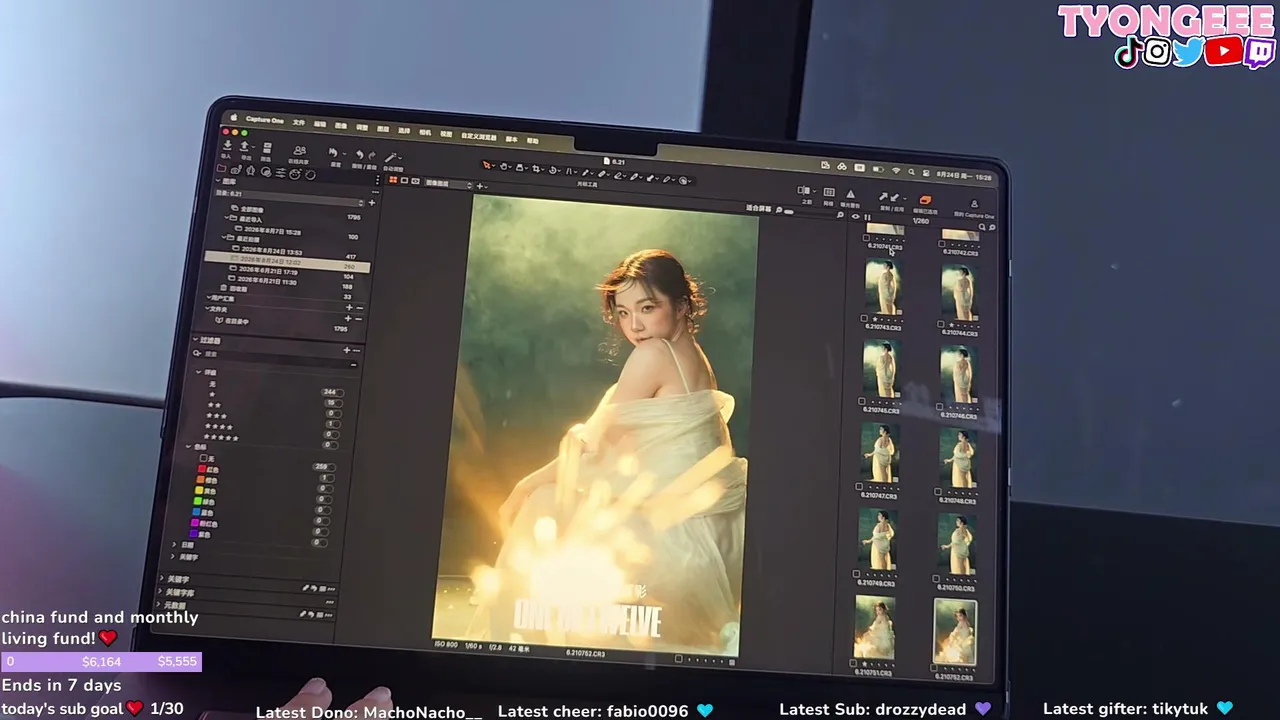Open the 帮助 menu
This screenshot has width=1280, height=720.
533,140
